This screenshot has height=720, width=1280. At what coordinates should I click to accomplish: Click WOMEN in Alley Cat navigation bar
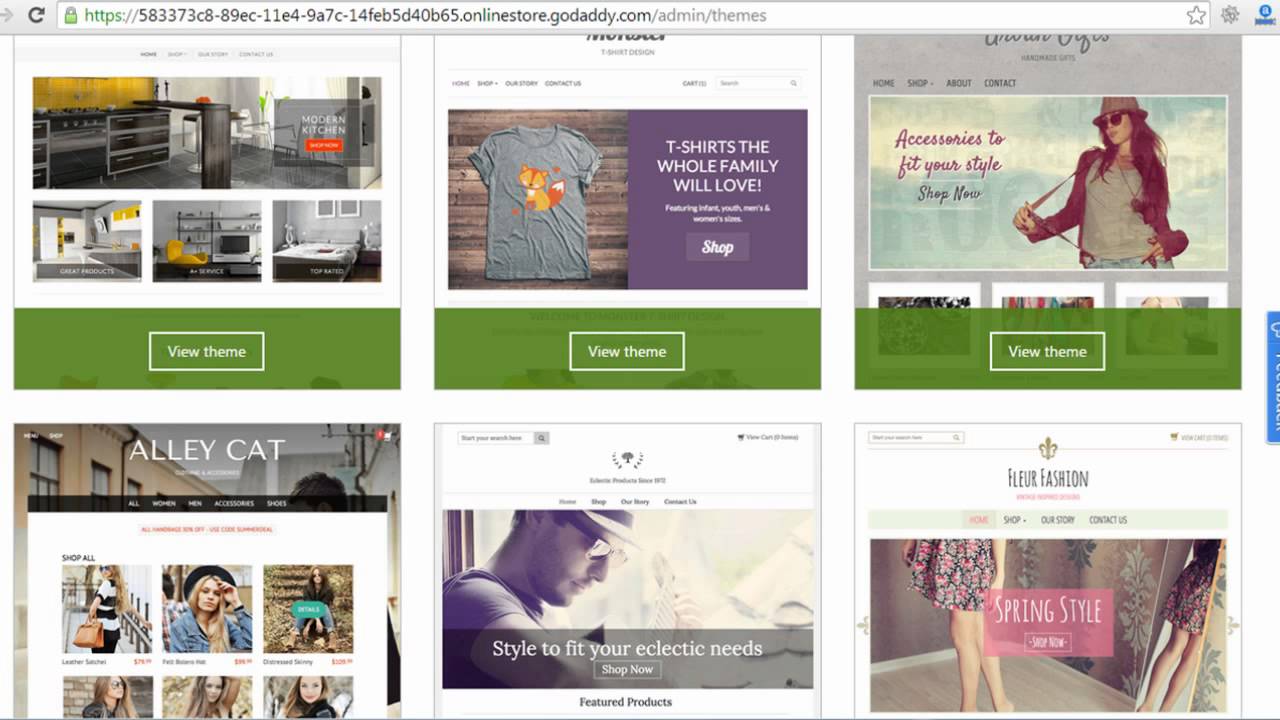coord(164,503)
